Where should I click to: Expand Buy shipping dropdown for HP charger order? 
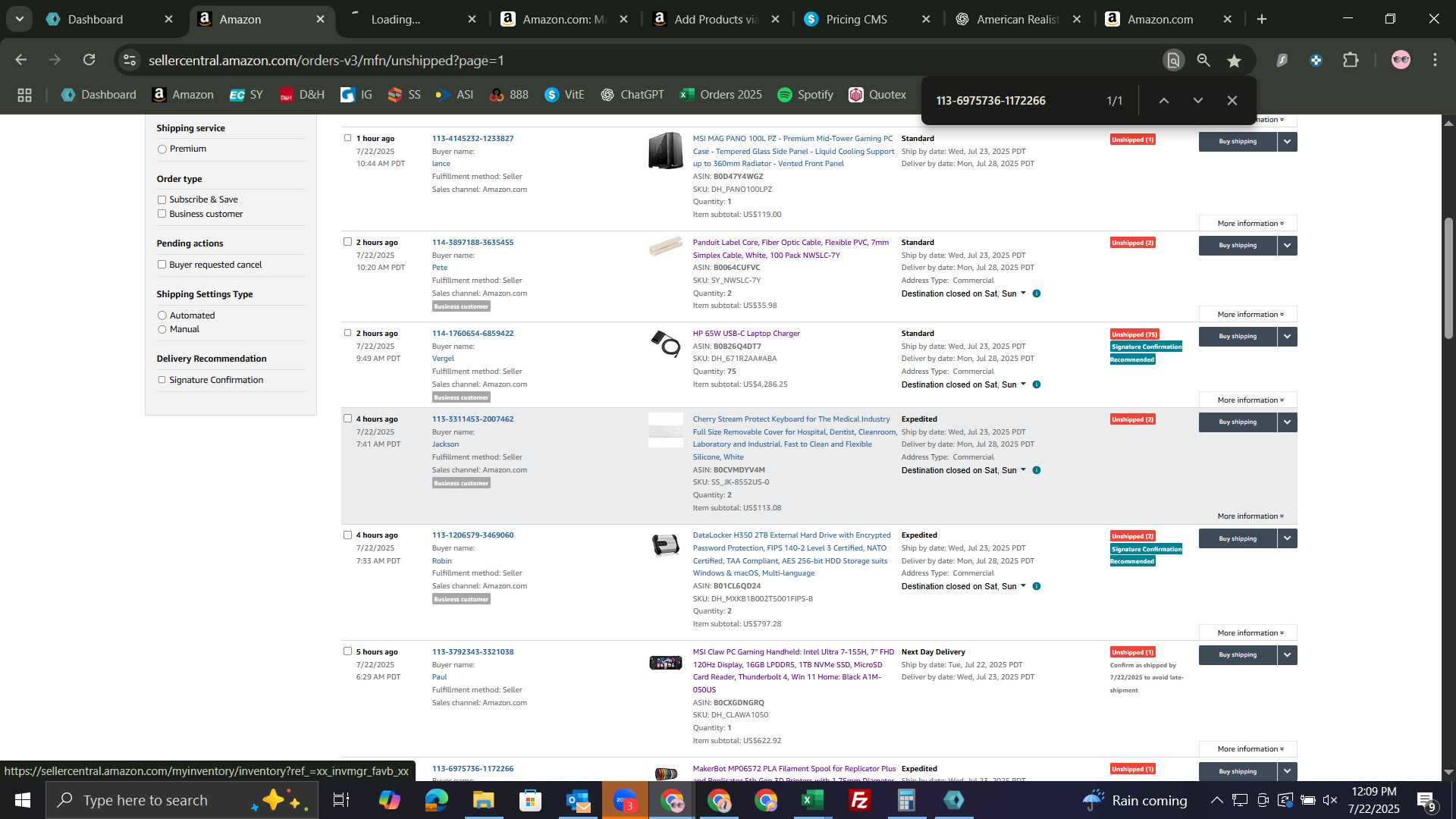tap(1287, 337)
